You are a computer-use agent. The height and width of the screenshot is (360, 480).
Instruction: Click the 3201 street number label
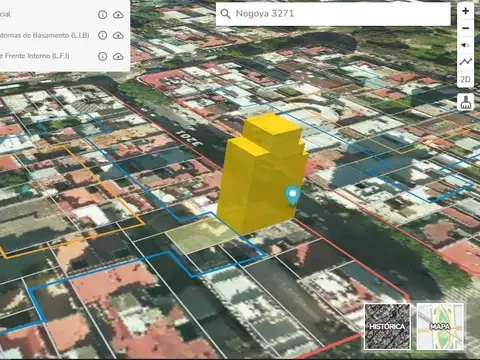click(x=189, y=138)
